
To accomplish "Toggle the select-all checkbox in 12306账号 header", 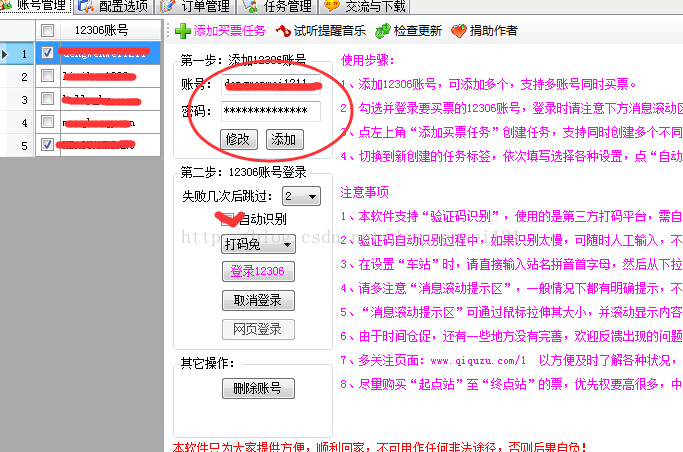I will [x=47, y=30].
